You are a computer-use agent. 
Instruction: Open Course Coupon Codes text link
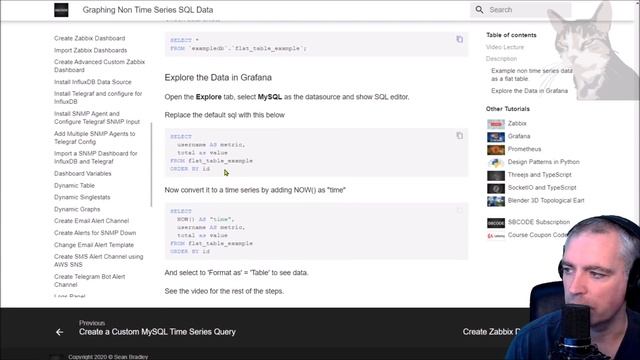point(537,235)
